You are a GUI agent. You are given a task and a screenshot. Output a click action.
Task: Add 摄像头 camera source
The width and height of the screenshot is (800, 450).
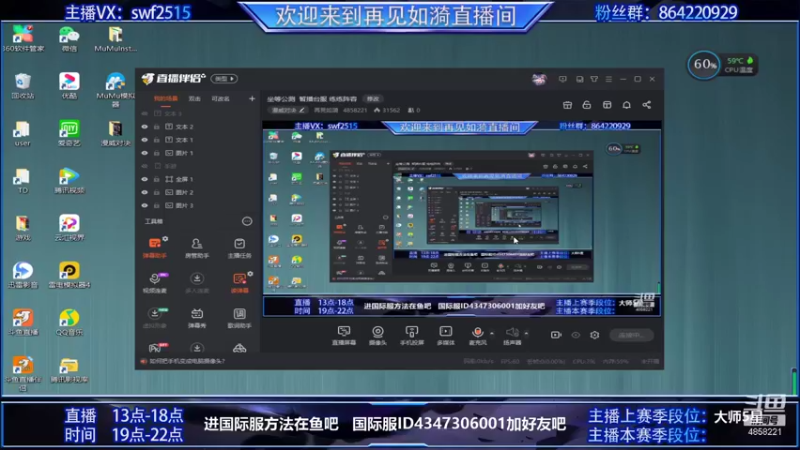[378, 335]
